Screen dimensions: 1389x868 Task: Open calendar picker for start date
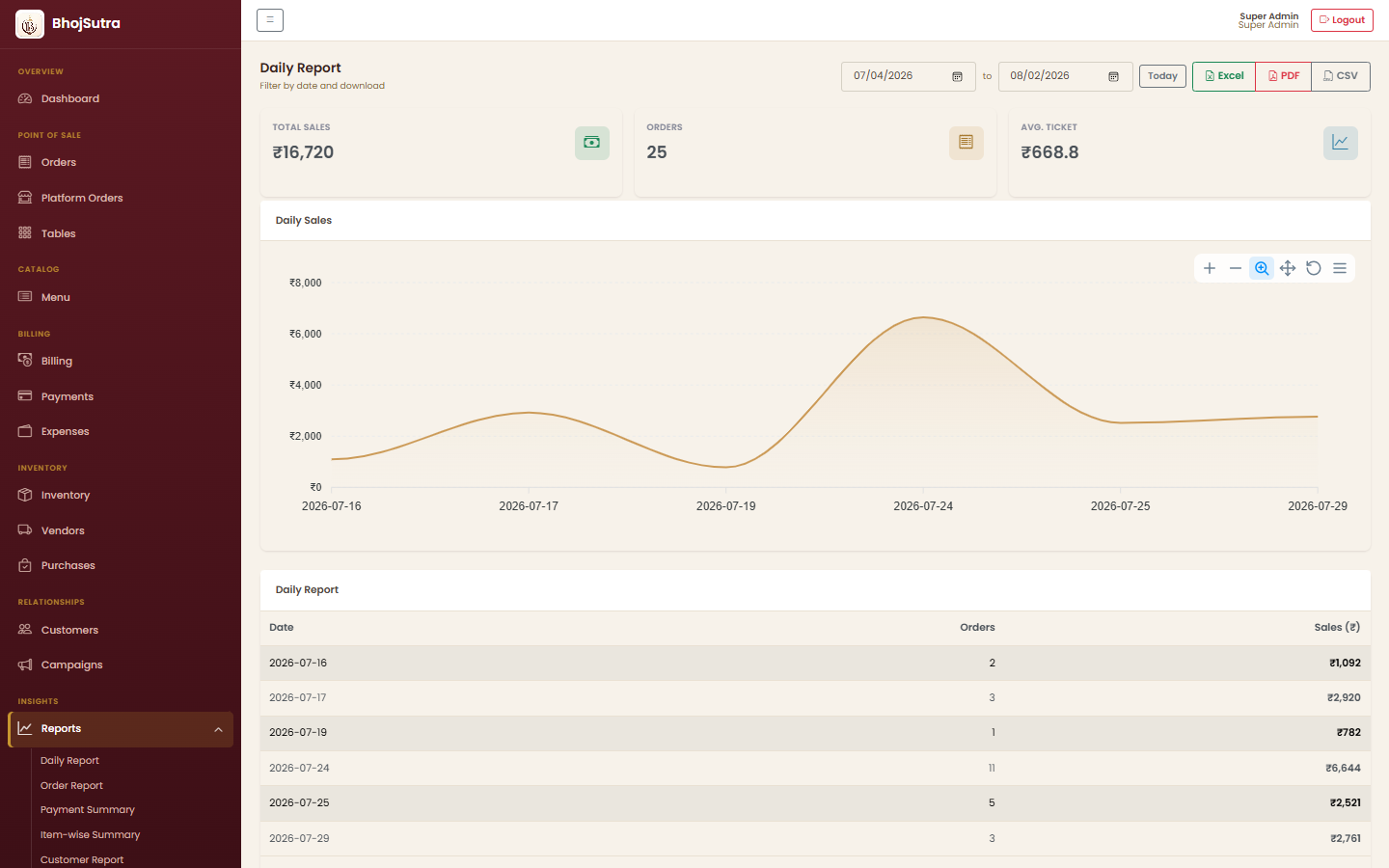coord(958,76)
